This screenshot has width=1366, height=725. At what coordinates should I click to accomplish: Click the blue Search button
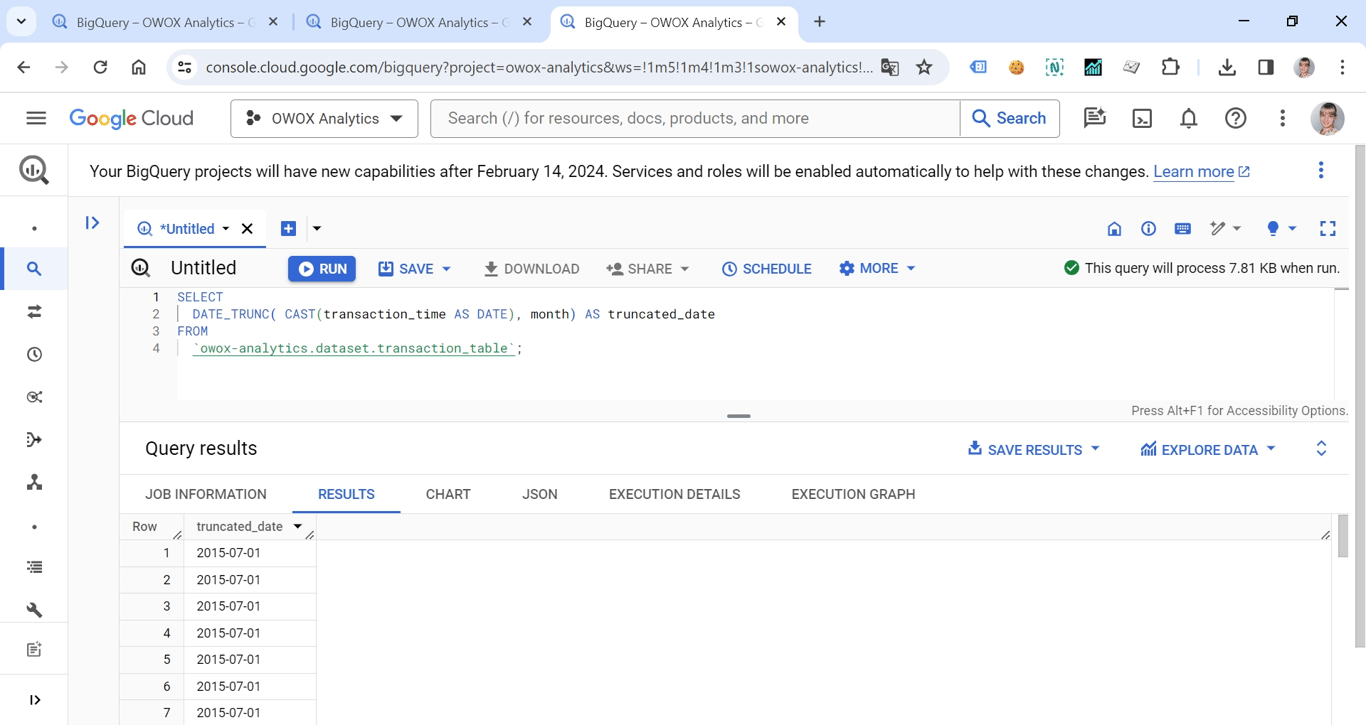[x=1009, y=118]
